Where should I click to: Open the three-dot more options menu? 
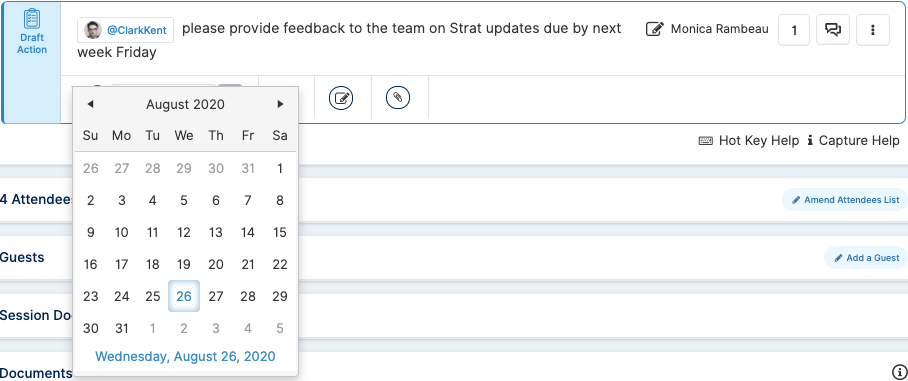click(x=873, y=30)
